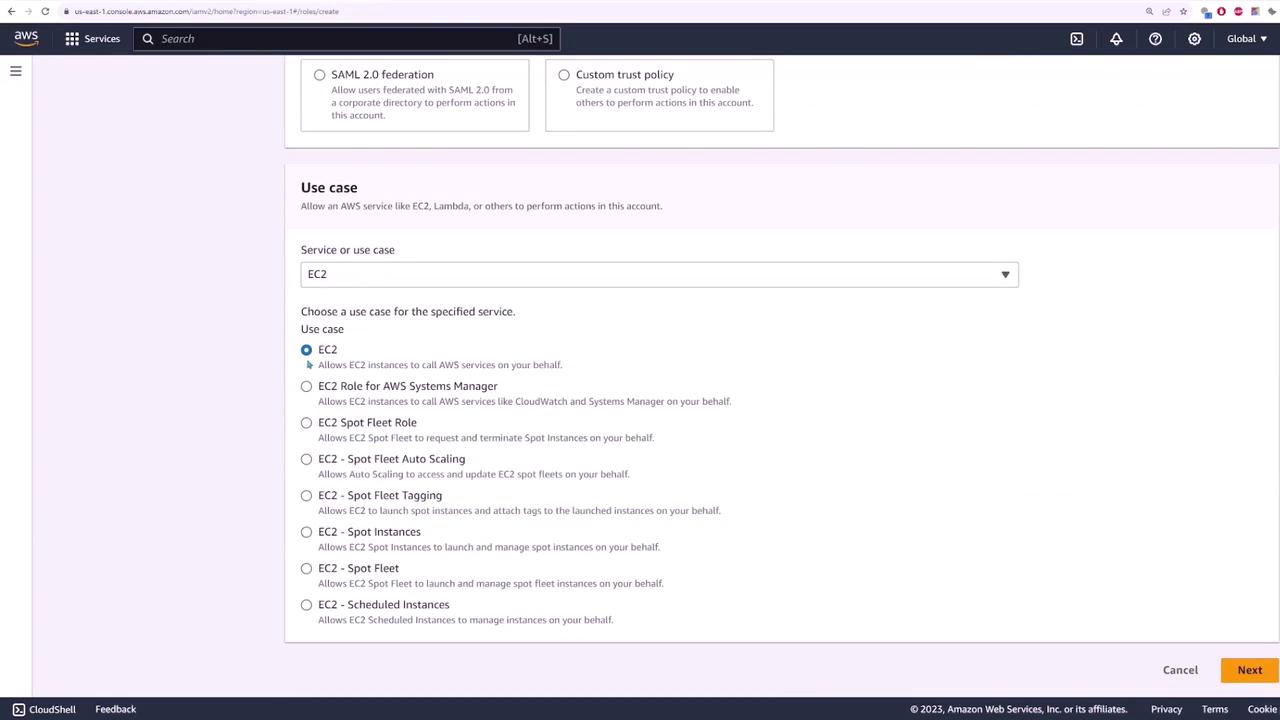Screen dimensions: 1280x720
Task: Open CloudShell from the top navigation bar
Action: coord(1077,39)
